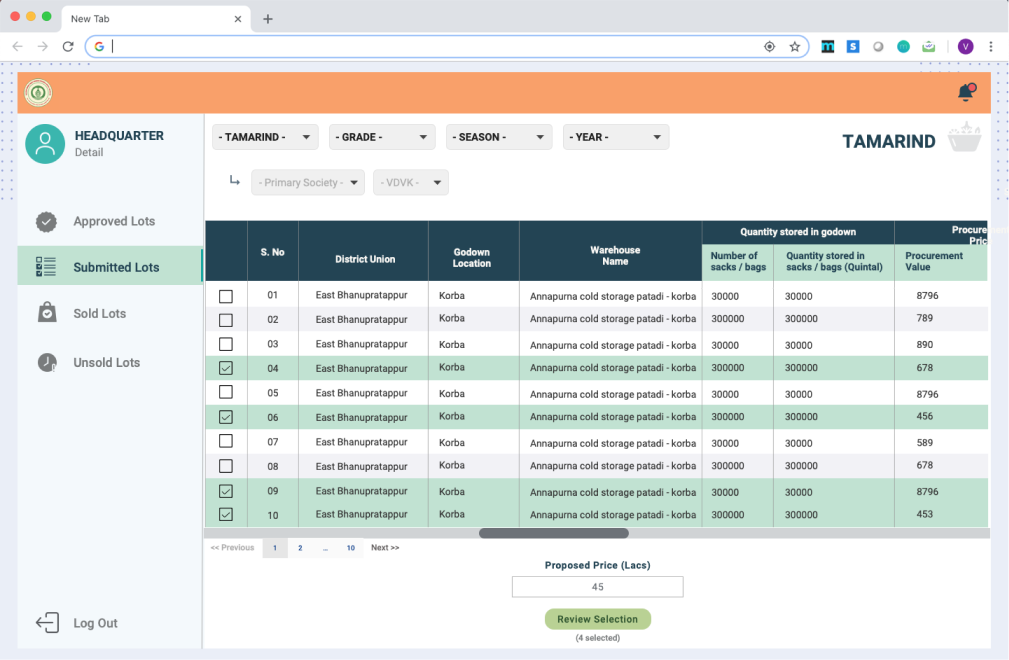Click the Google icon in address bar
This screenshot has width=1009, height=660.
pos(99,46)
